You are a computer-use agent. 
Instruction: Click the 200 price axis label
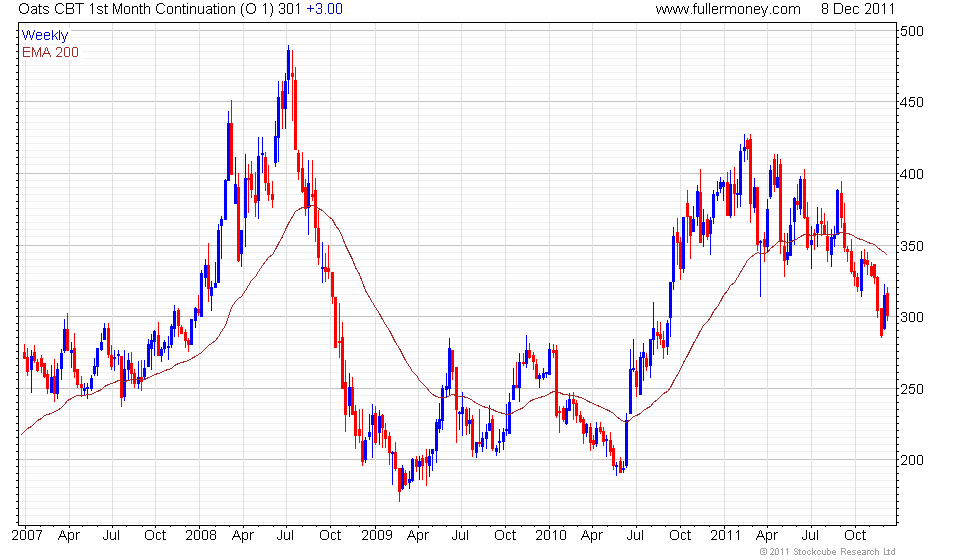tap(911, 460)
